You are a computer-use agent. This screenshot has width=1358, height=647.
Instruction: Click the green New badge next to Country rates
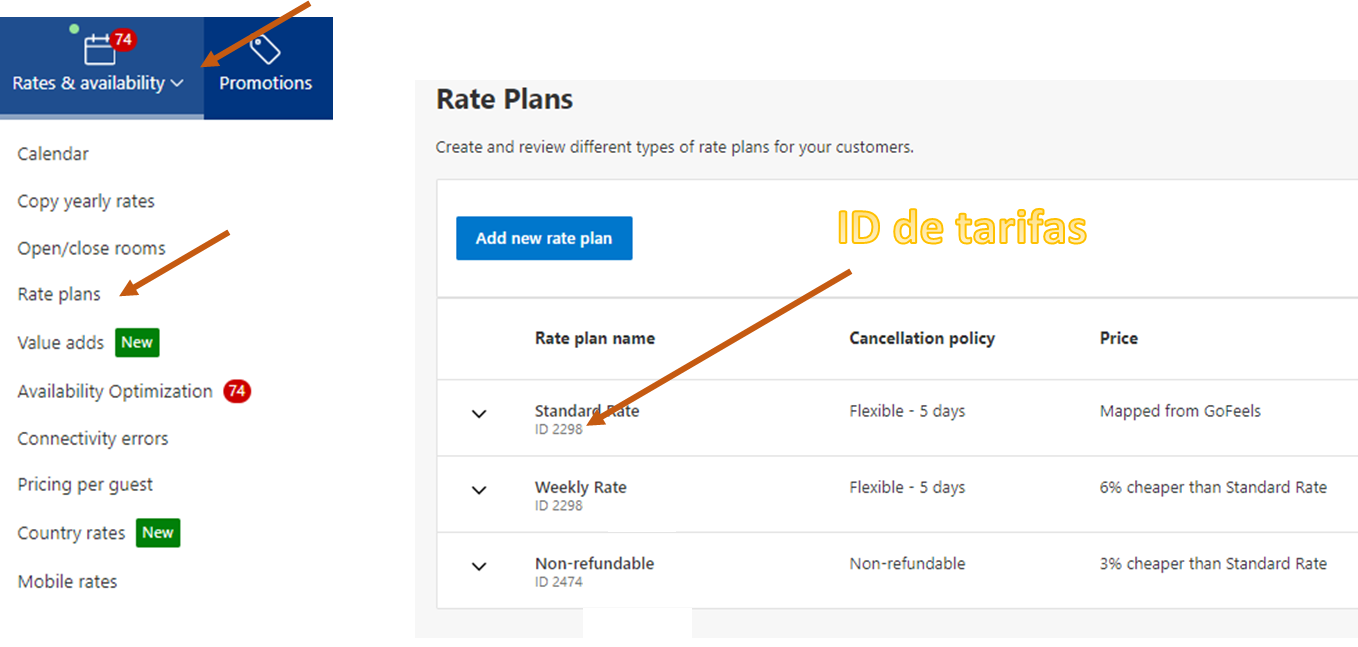tap(158, 533)
